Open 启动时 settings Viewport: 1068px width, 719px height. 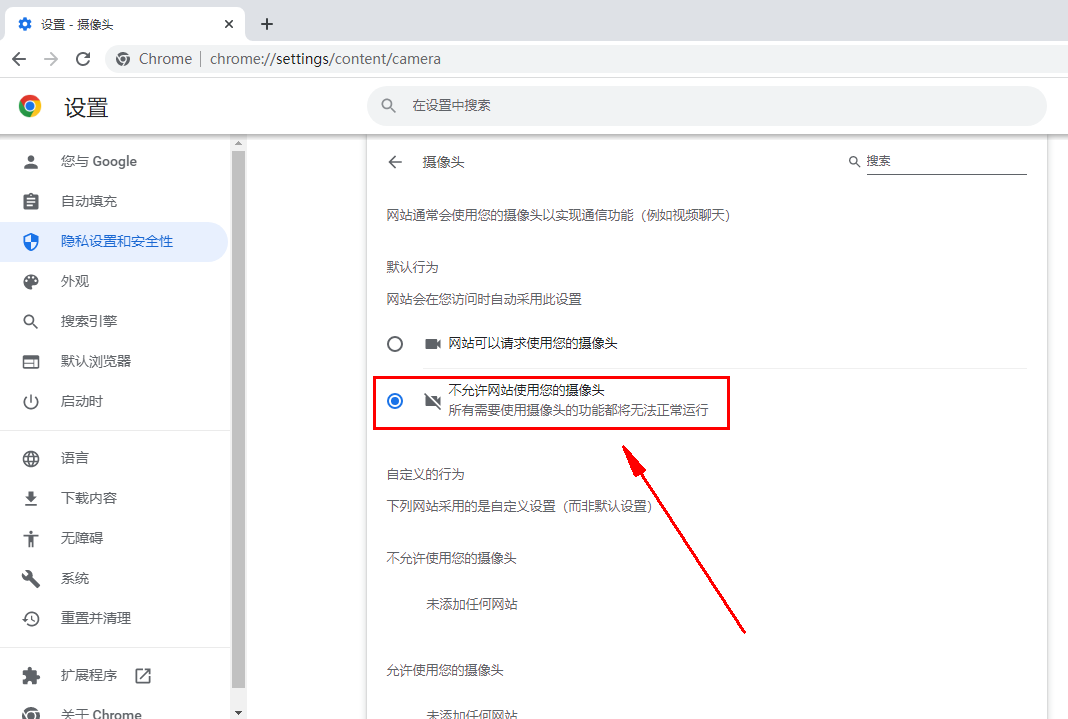(114, 402)
